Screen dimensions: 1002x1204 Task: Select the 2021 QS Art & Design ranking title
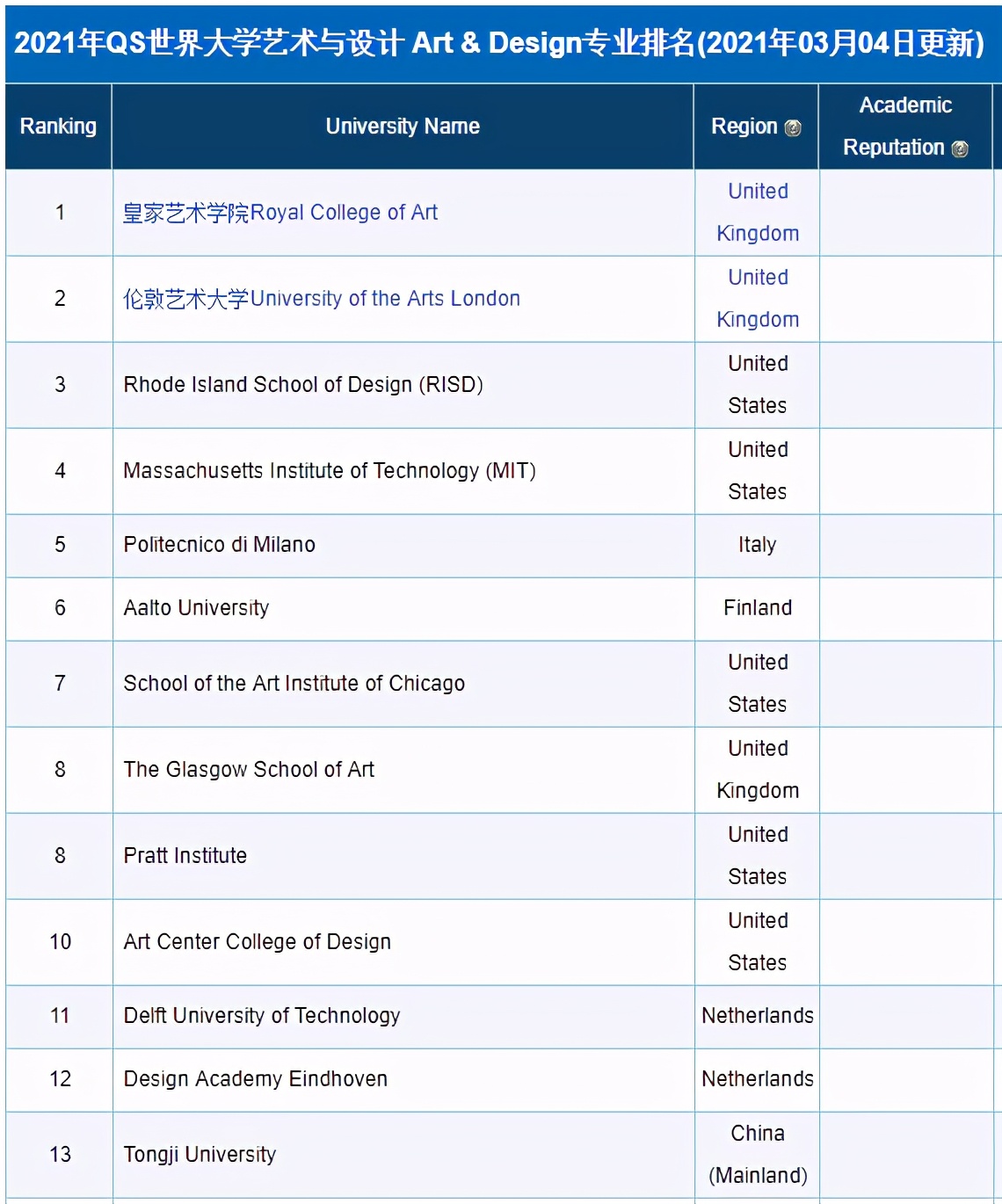click(499, 42)
